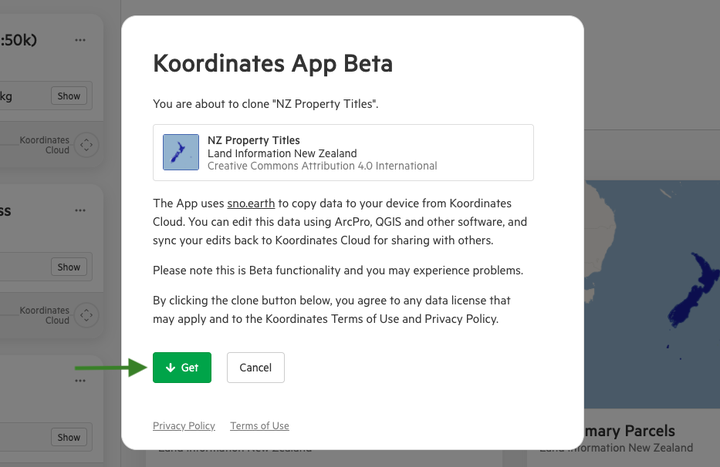The image size is (720, 467).
Task: Cancel the clone dialog
Action: [x=255, y=367]
